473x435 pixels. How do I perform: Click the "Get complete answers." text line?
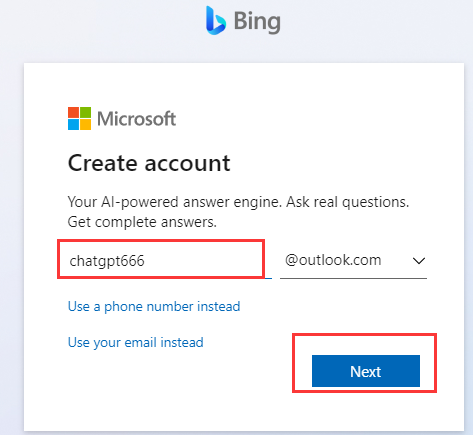tap(142, 222)
